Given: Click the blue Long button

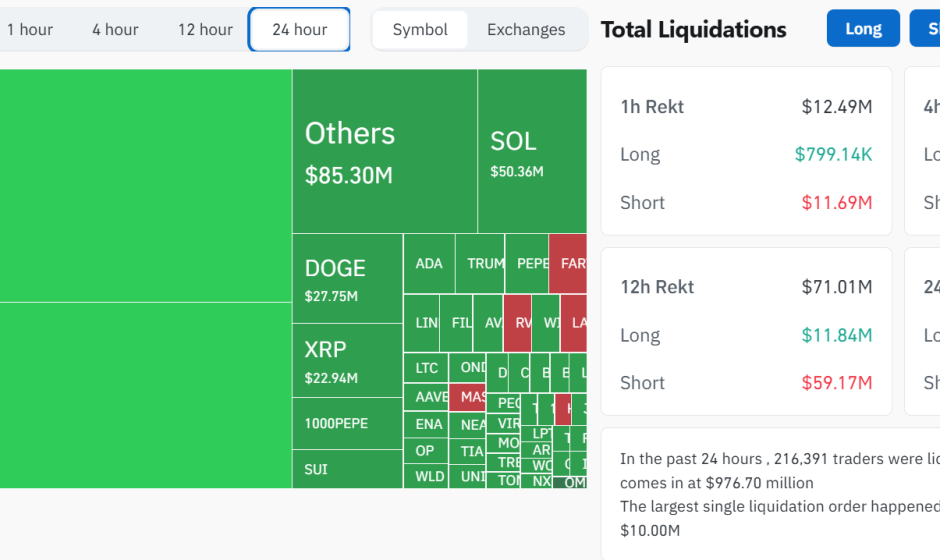Looking at the screenshot, I should [863, 28].
